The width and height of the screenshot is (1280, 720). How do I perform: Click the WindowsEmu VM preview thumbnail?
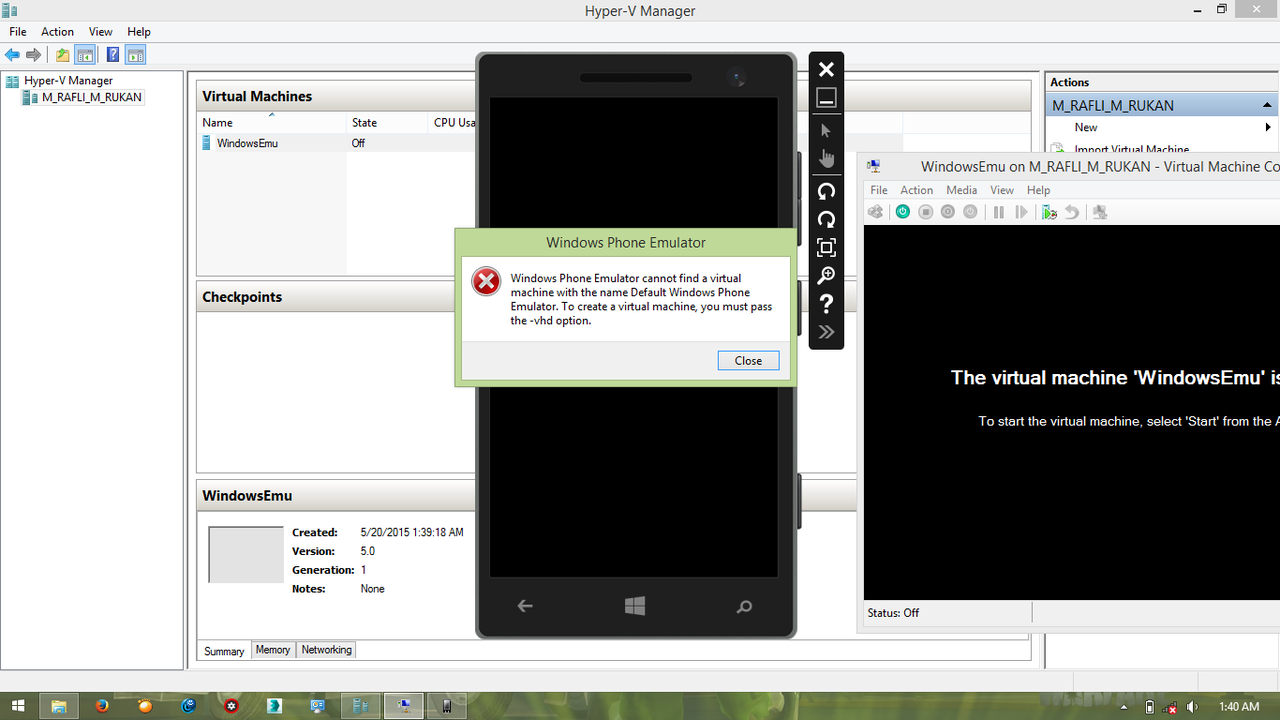pos(246,555)
